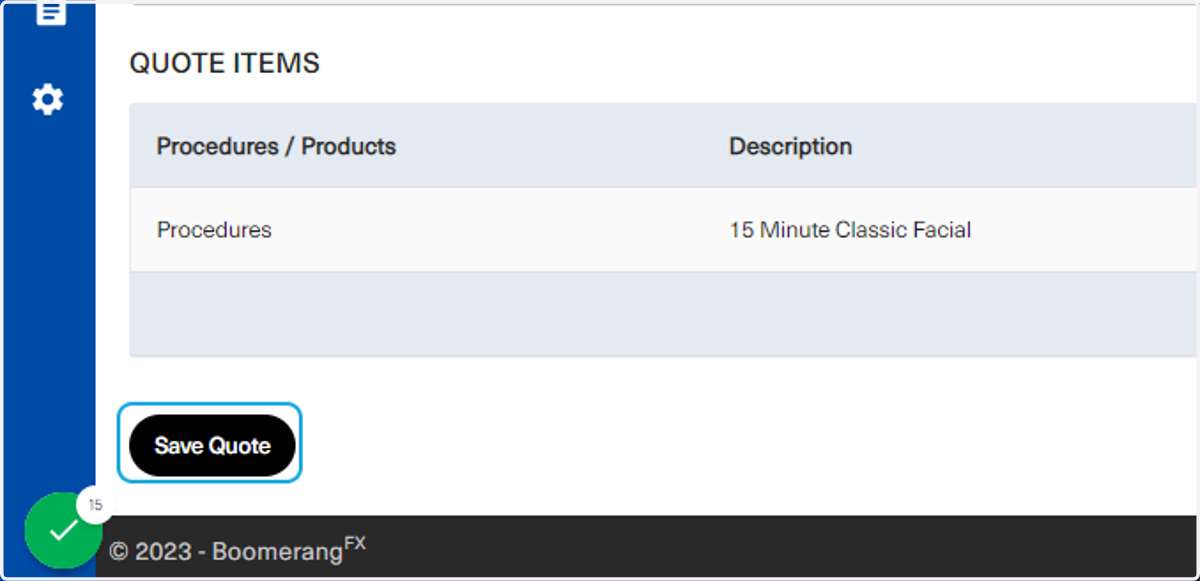Click the empty totals row under the quote item
1200x581 pixels.
pyautogui.click(x=664, y=314)
